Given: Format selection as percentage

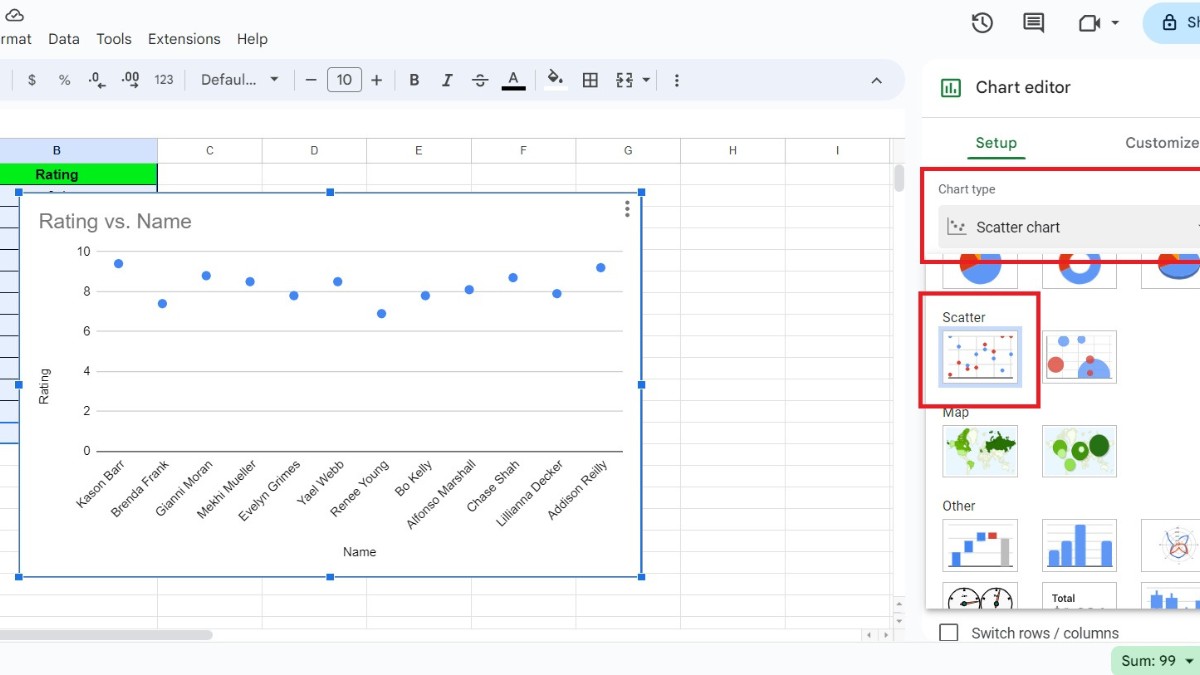Looking at the screenshot, I should [x=63, y=79].
